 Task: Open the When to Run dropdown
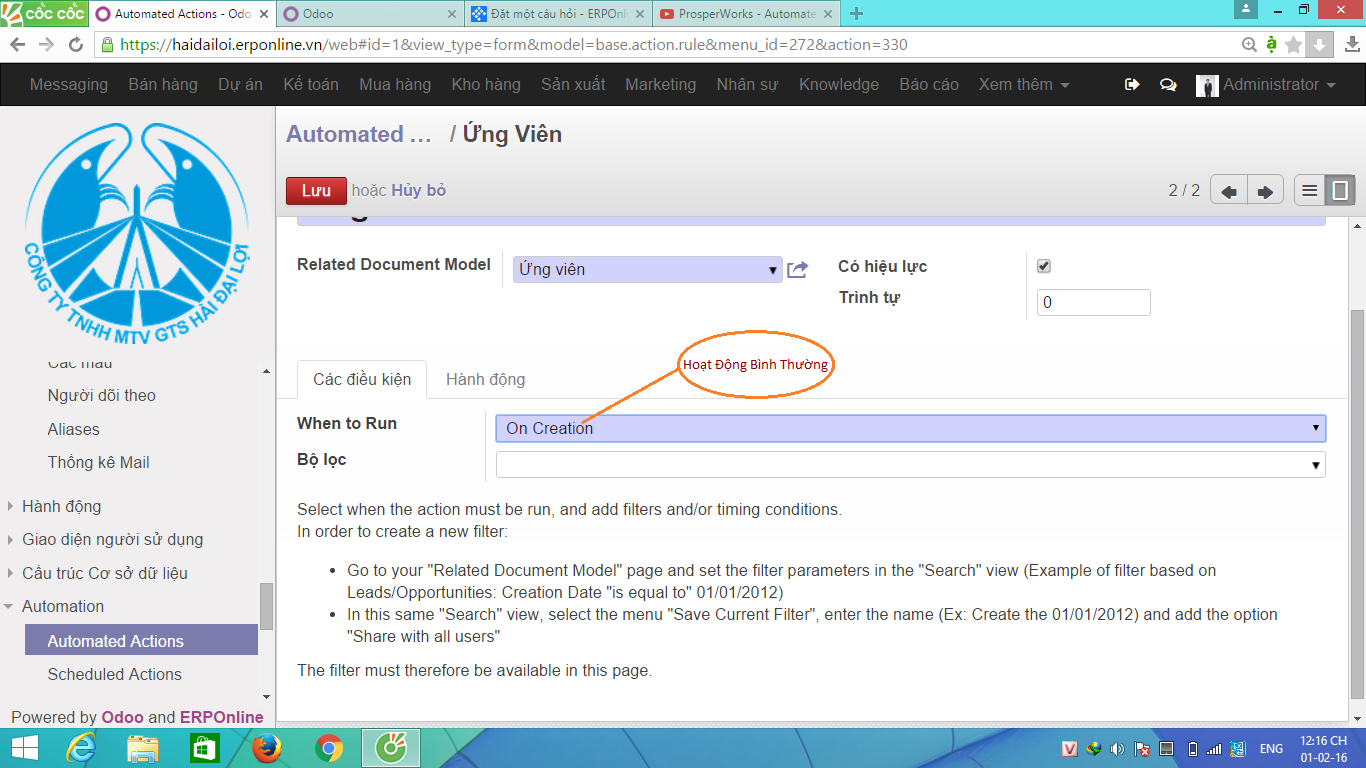pos(910,428)
